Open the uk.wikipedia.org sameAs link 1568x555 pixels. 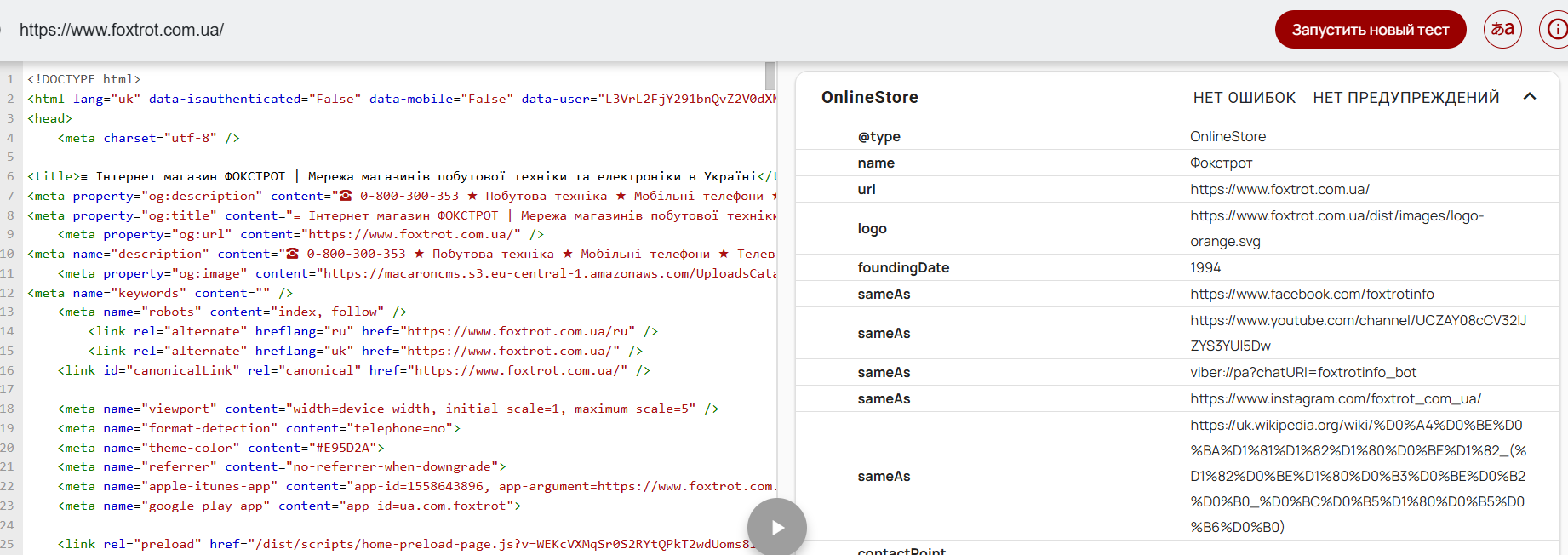coord(1358,476)
